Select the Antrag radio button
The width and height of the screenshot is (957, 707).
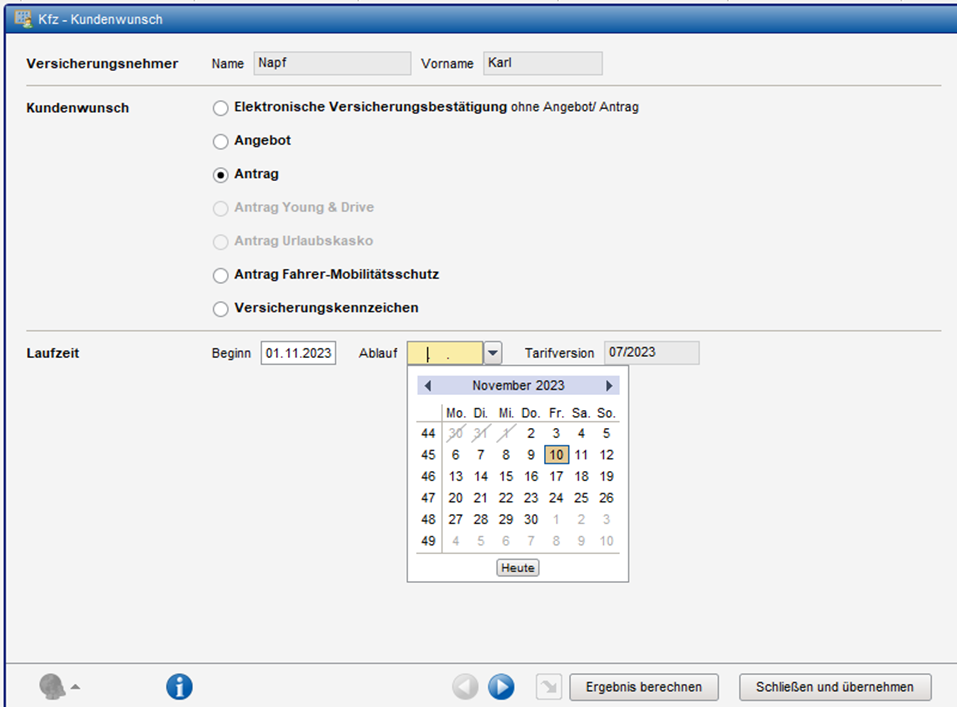220,175
